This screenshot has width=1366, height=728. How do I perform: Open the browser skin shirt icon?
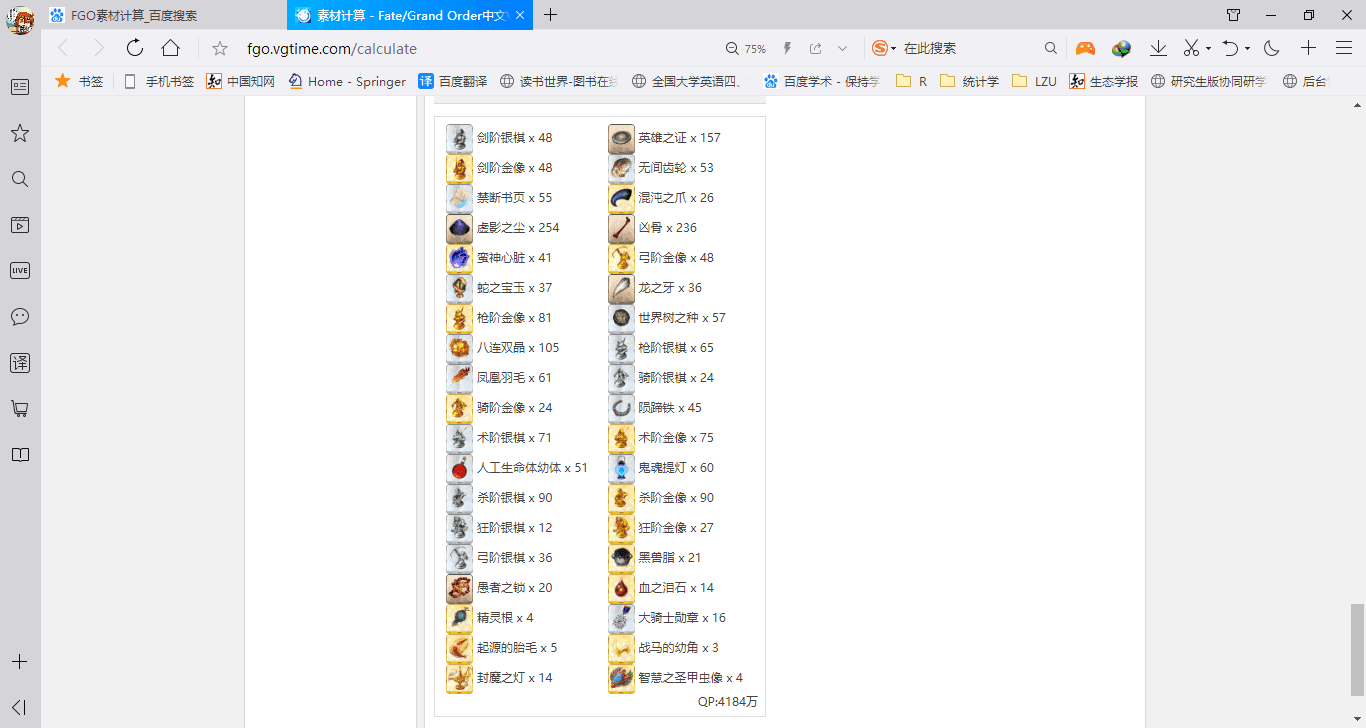tap(1234, 15)
